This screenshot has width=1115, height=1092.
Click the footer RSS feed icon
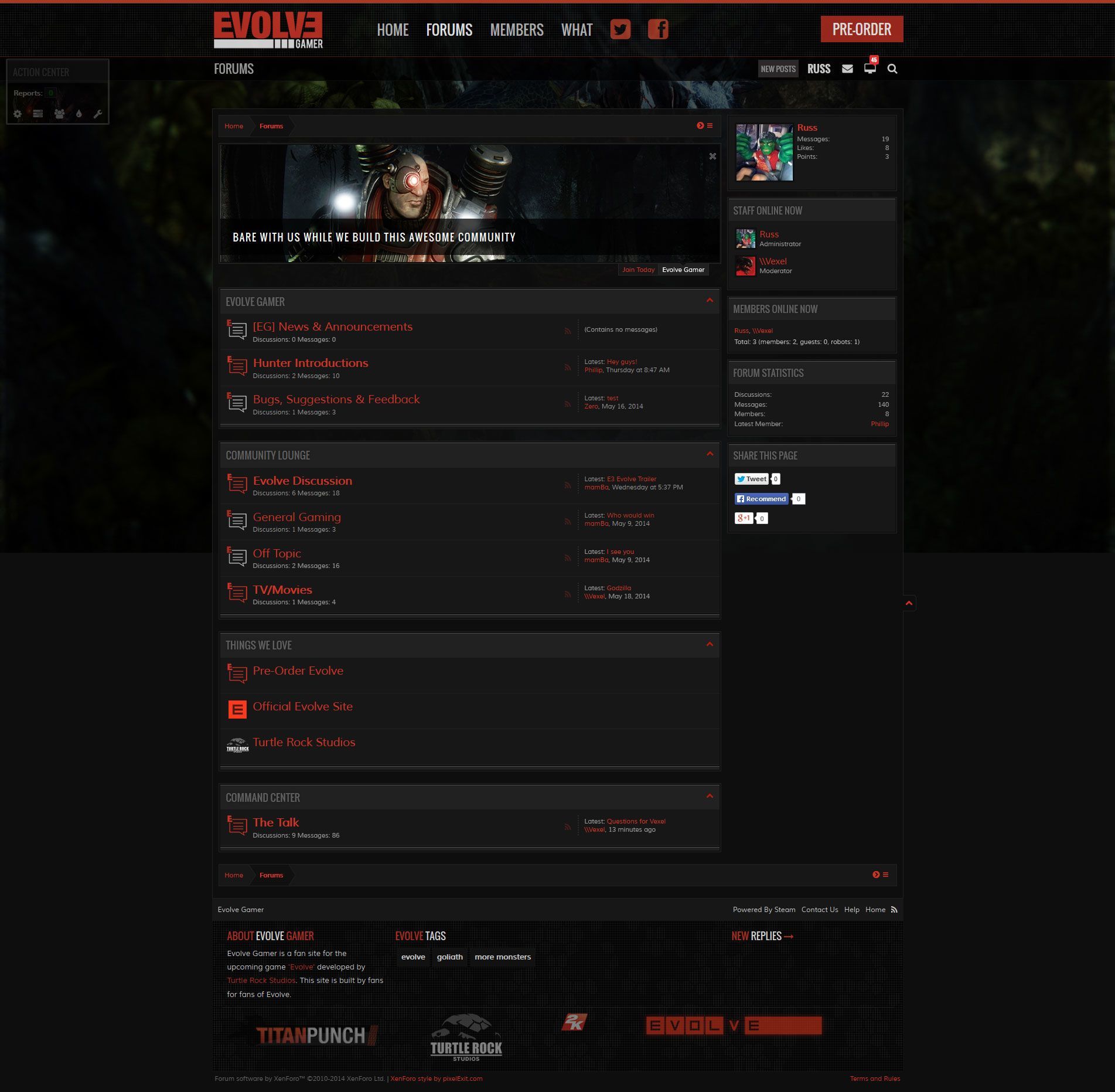click(x=894, y=910)
